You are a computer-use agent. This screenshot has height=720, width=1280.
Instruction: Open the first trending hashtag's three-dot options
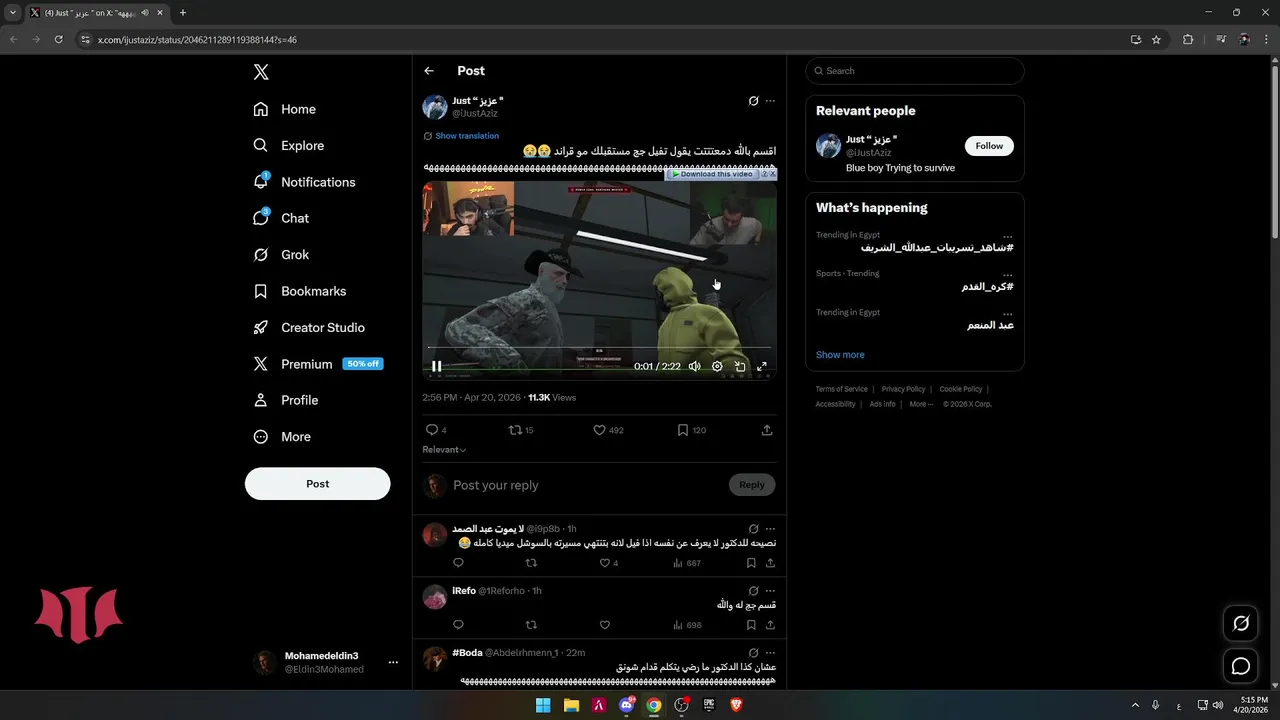[1007, 236]
